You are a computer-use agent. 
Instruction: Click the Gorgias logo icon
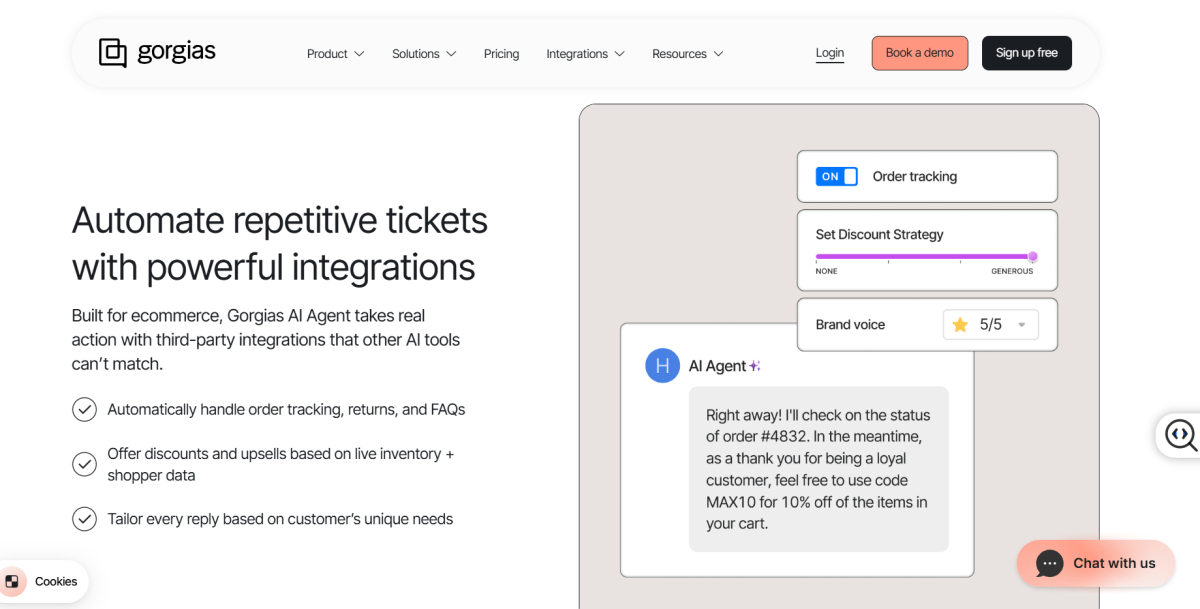click(x=113, y=53)
